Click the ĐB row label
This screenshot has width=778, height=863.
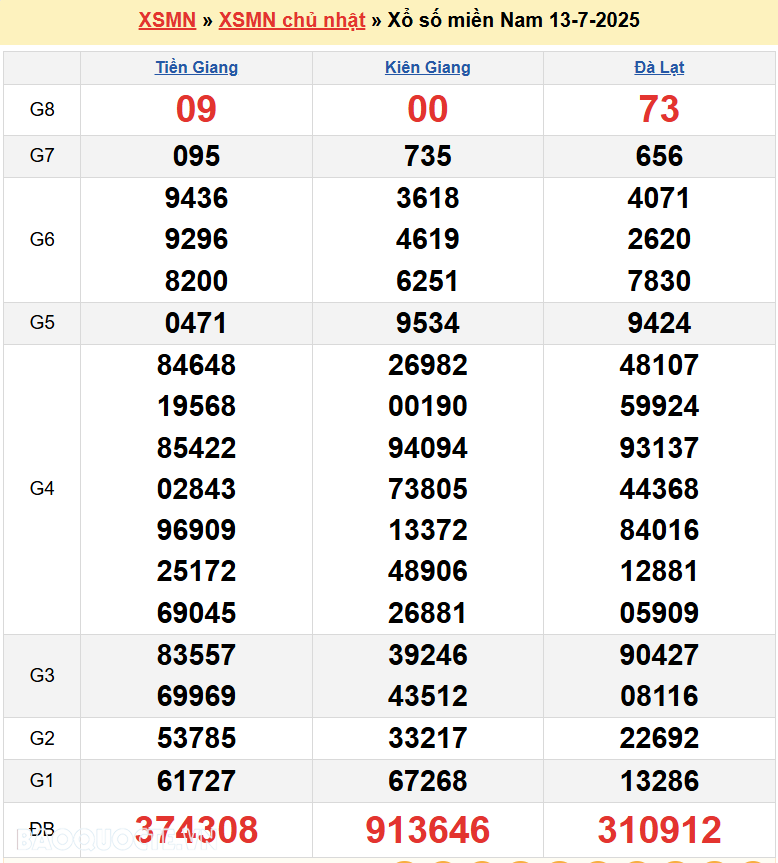[42, 830]
